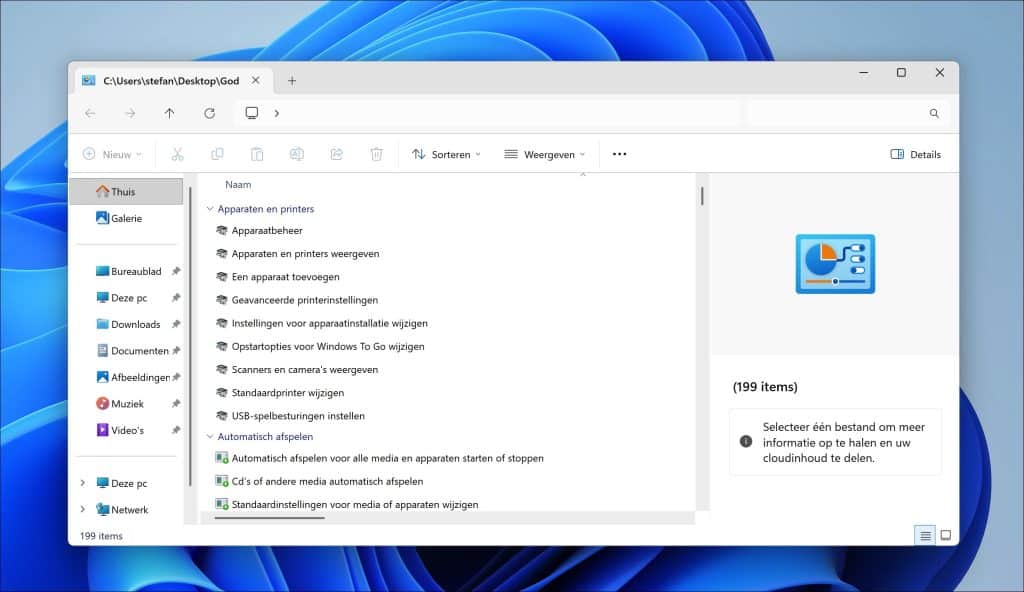Open the Weergeven dropdown

click(x=545, y=154)
